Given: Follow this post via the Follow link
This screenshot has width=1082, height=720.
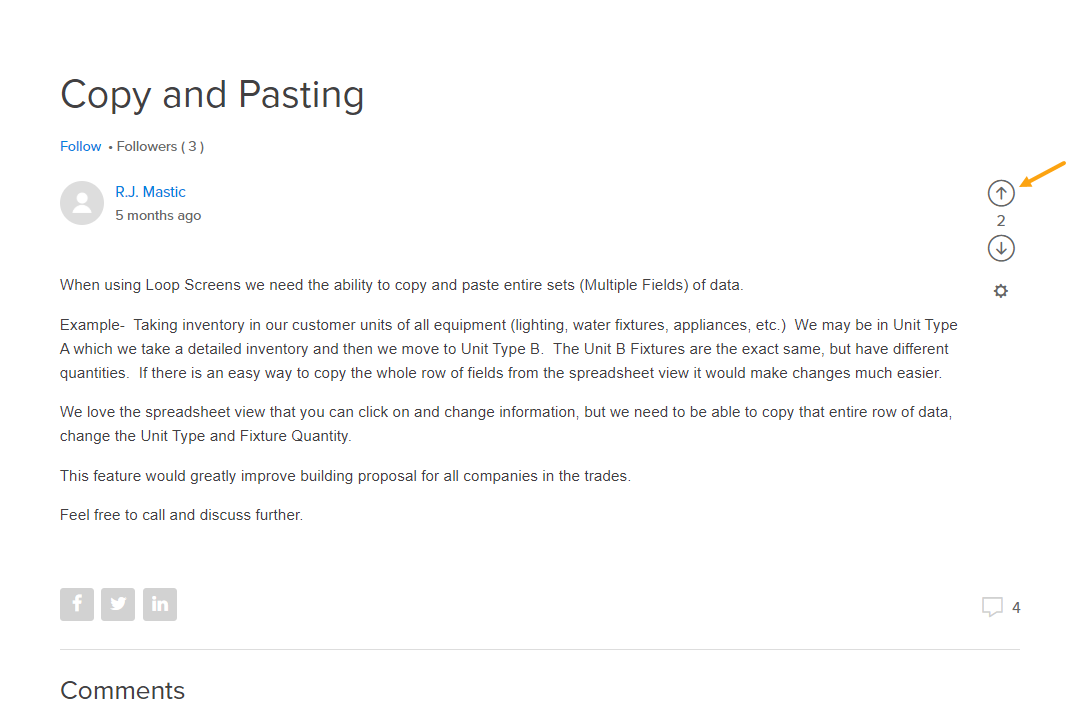Looking at the screenshot, I should 80,146.
